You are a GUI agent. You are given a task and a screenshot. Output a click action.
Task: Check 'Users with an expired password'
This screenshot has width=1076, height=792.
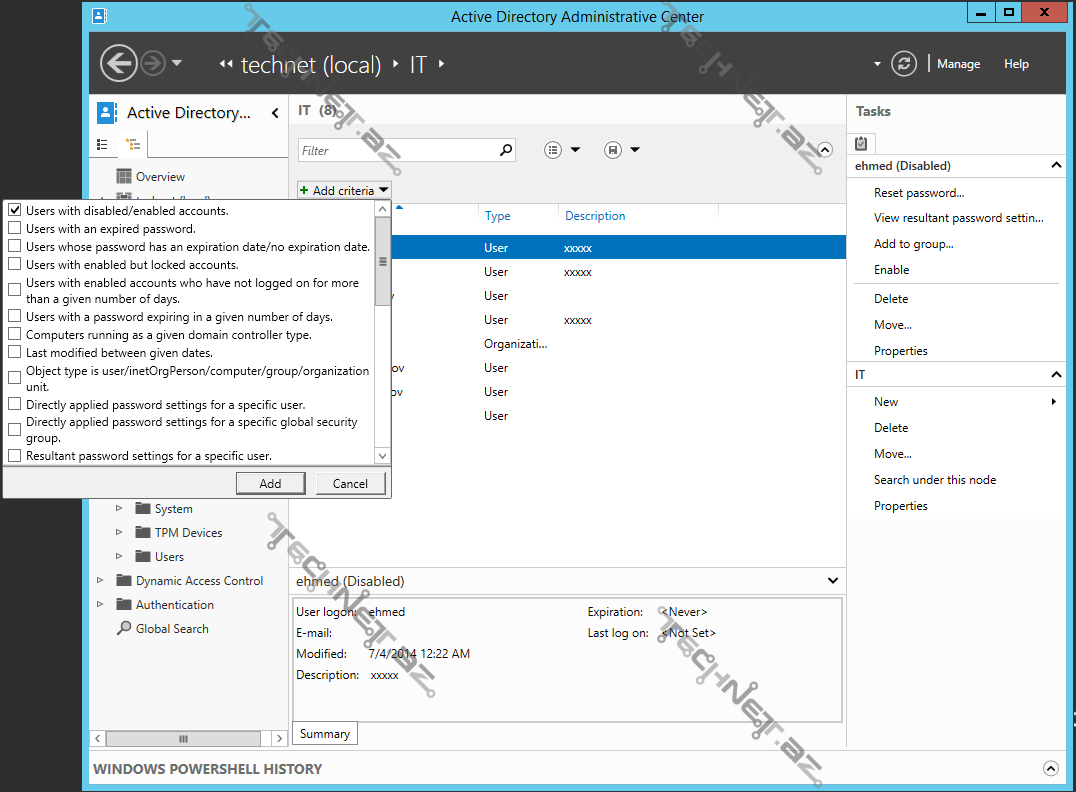point(14,227)
